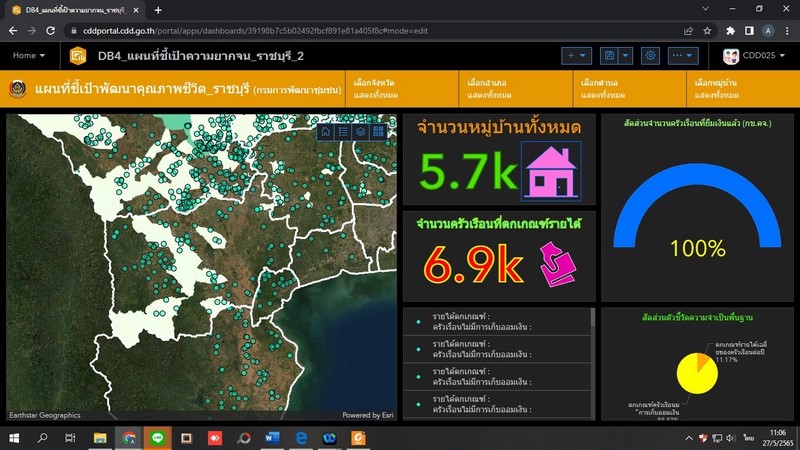Close the DB4 dashboard browser tab
The height and width of the screenshot is (450, 800).
pyautogui.click(x=136, y=10)
